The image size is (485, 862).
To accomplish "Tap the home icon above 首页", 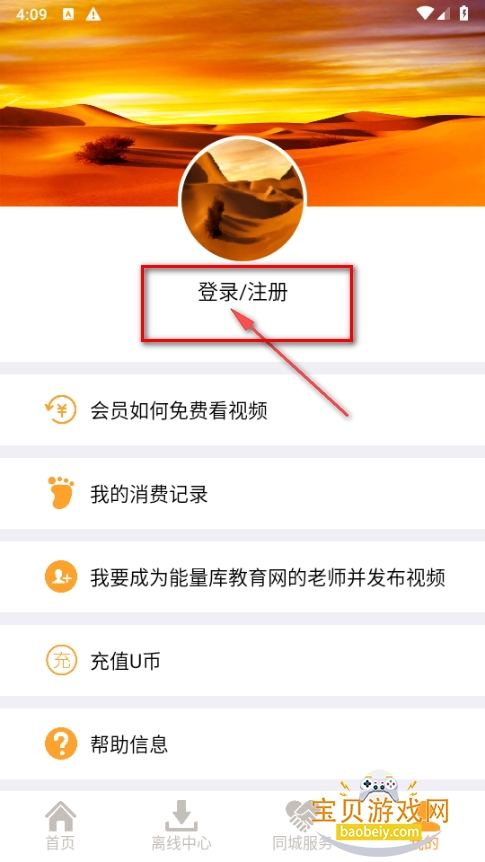I will tap(60, 816).
